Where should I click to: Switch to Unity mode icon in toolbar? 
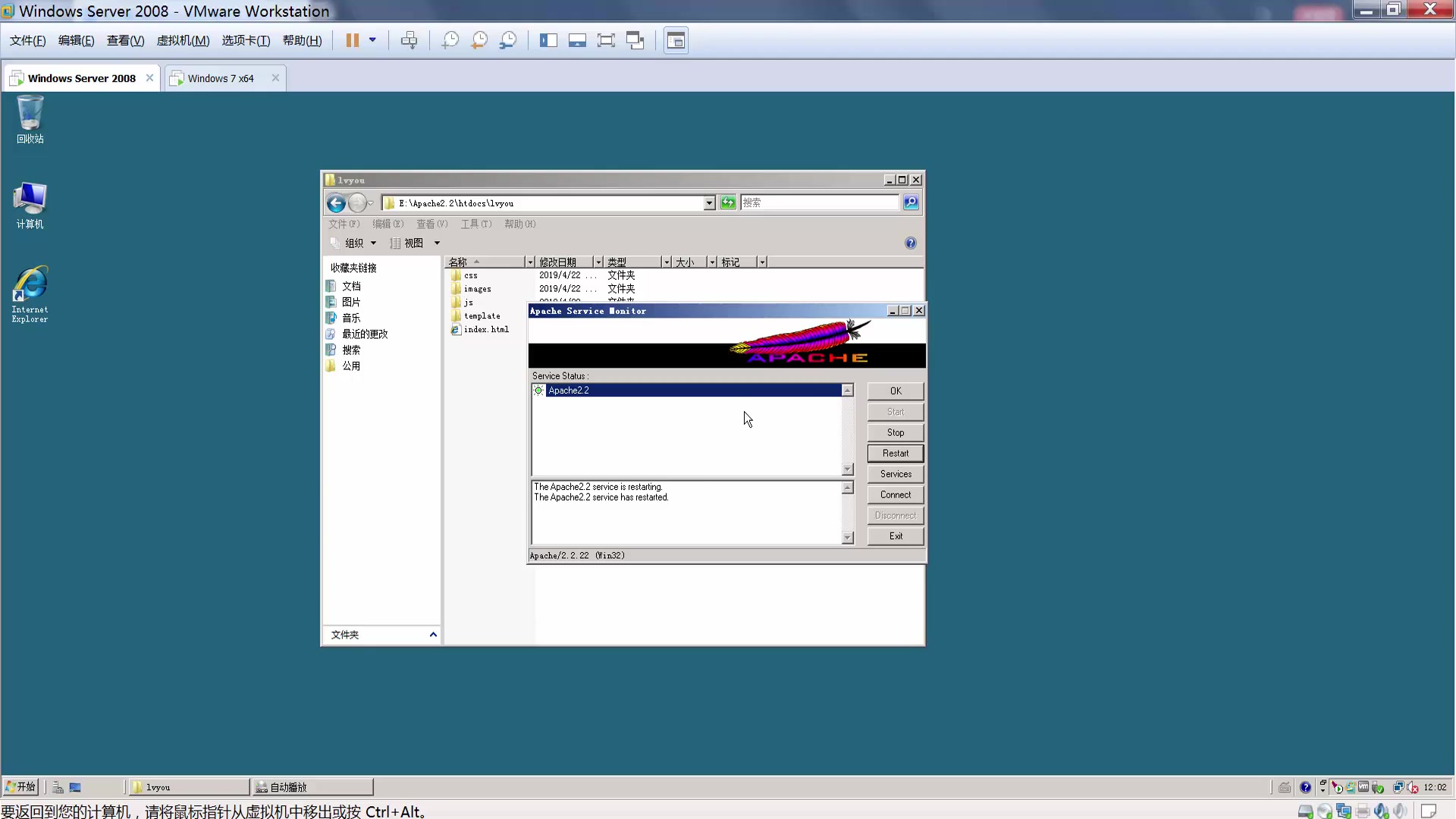635,40
